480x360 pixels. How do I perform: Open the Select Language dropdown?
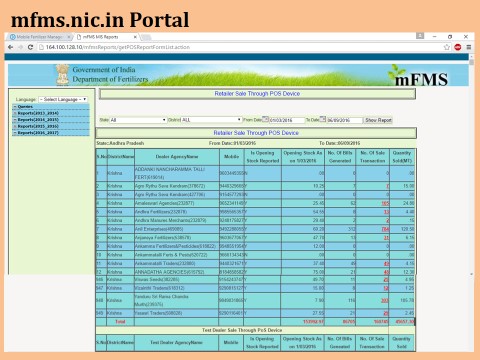pyautogui.click(x=63, y=99)
